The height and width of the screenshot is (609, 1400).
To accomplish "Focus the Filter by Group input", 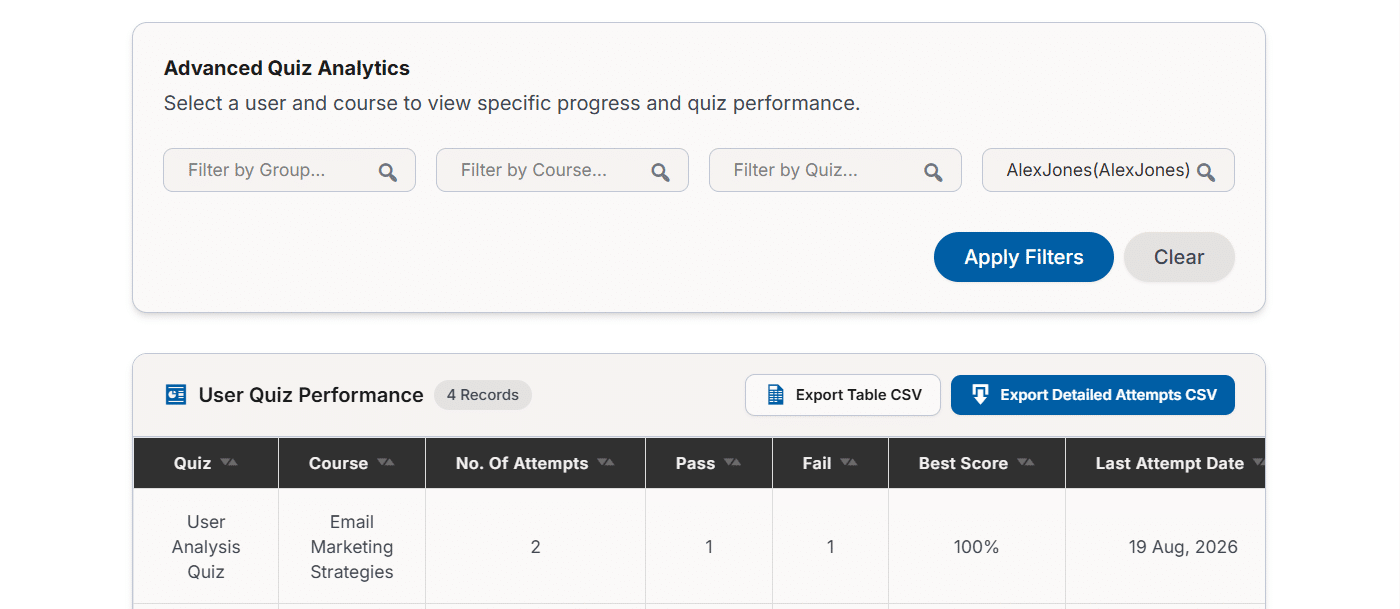I will (289, 170).
